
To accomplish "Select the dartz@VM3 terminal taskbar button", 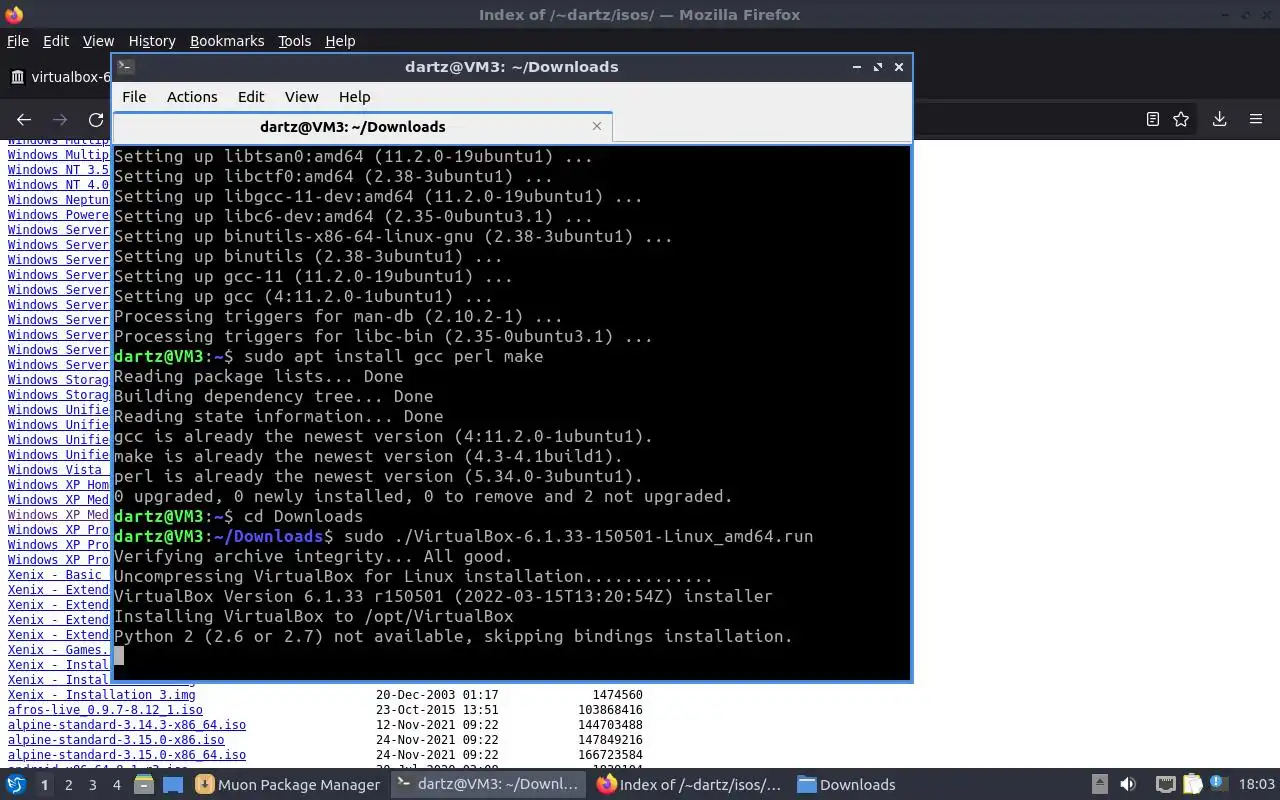I will click(x=488, y=785).
